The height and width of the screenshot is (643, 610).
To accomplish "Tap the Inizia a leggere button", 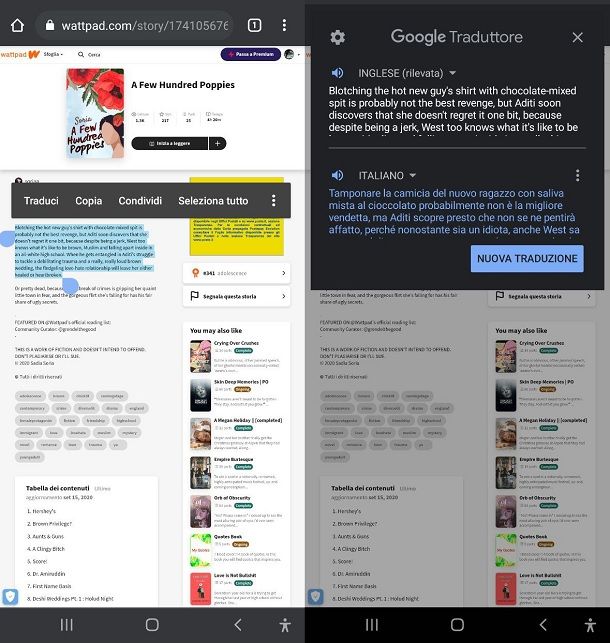I will [169, 144].
